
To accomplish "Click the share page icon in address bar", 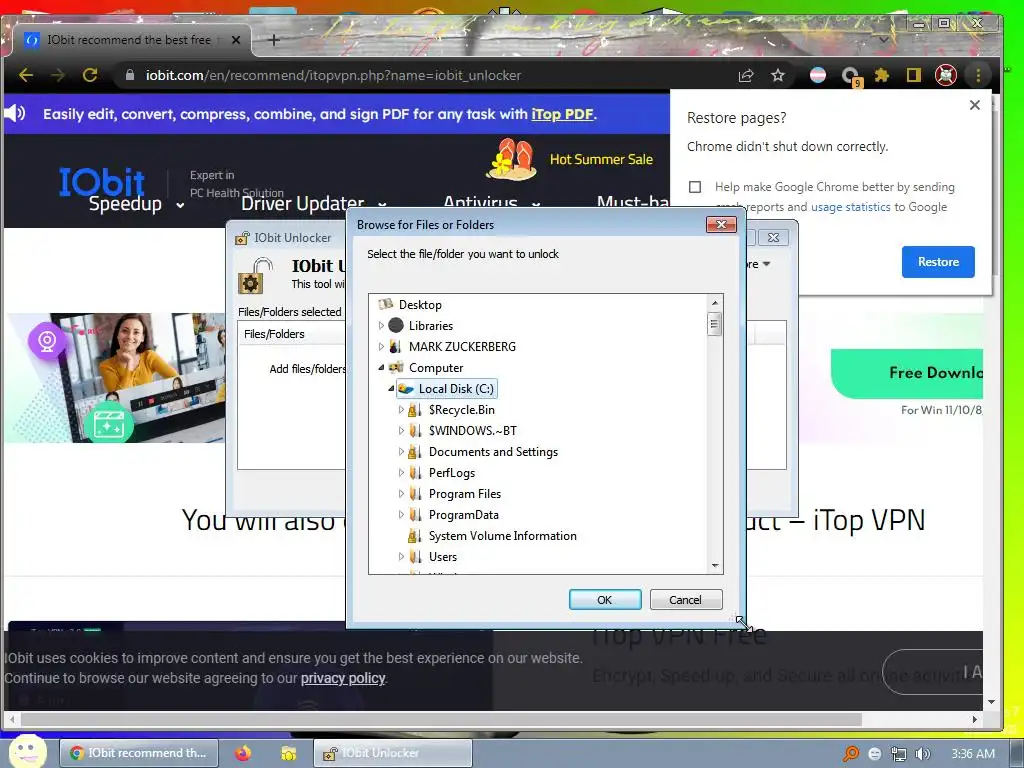I will [746, 76].
